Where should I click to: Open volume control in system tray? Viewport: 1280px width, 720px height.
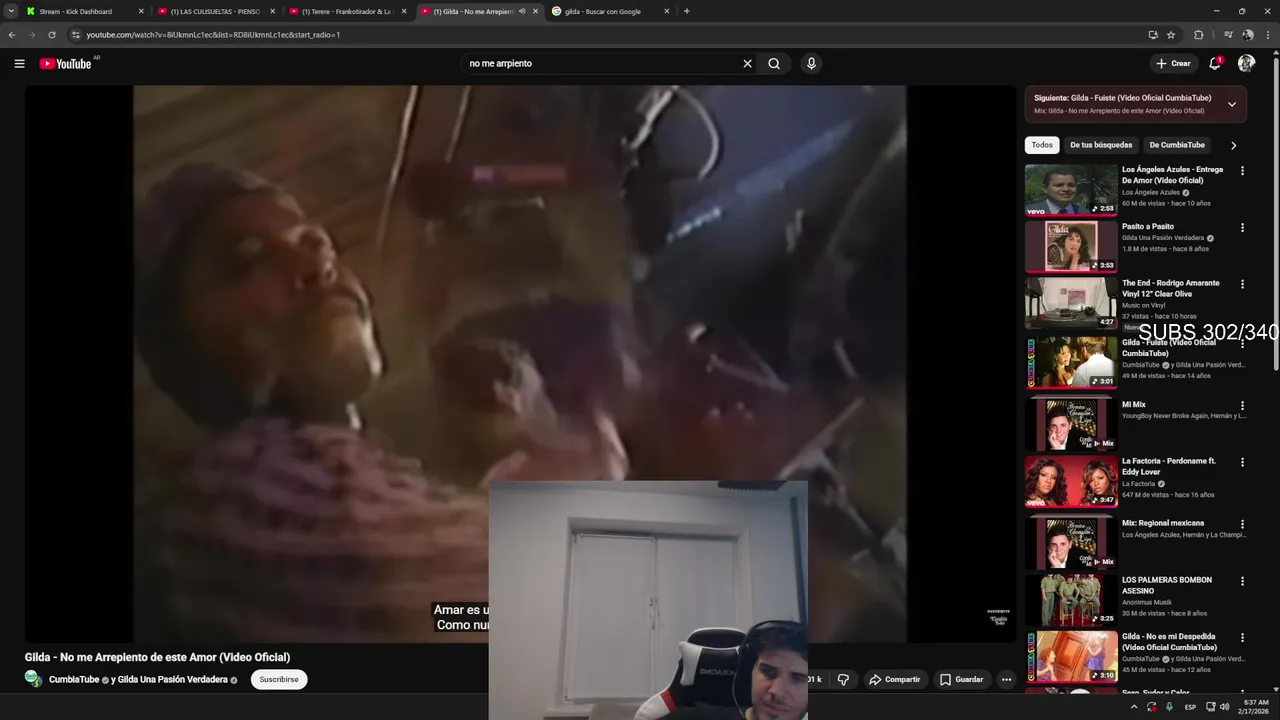coord(1225,707)
